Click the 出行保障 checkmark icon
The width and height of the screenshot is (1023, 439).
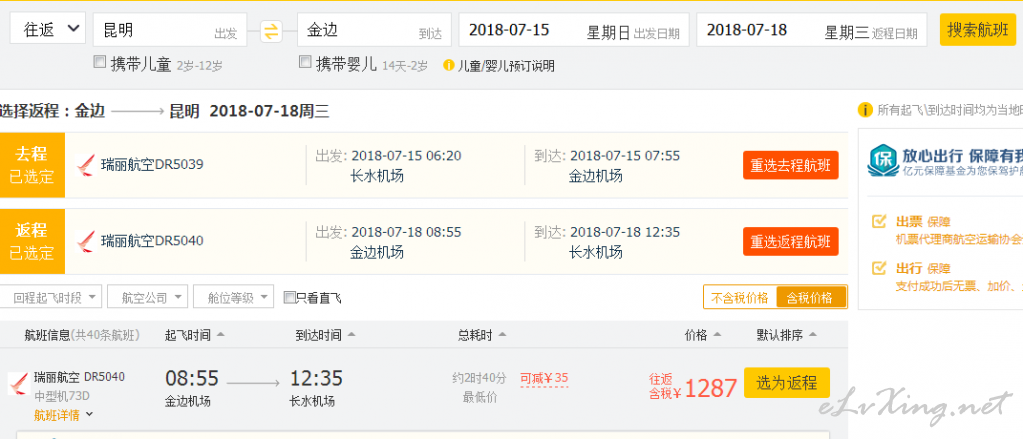(x=879, y=268)
